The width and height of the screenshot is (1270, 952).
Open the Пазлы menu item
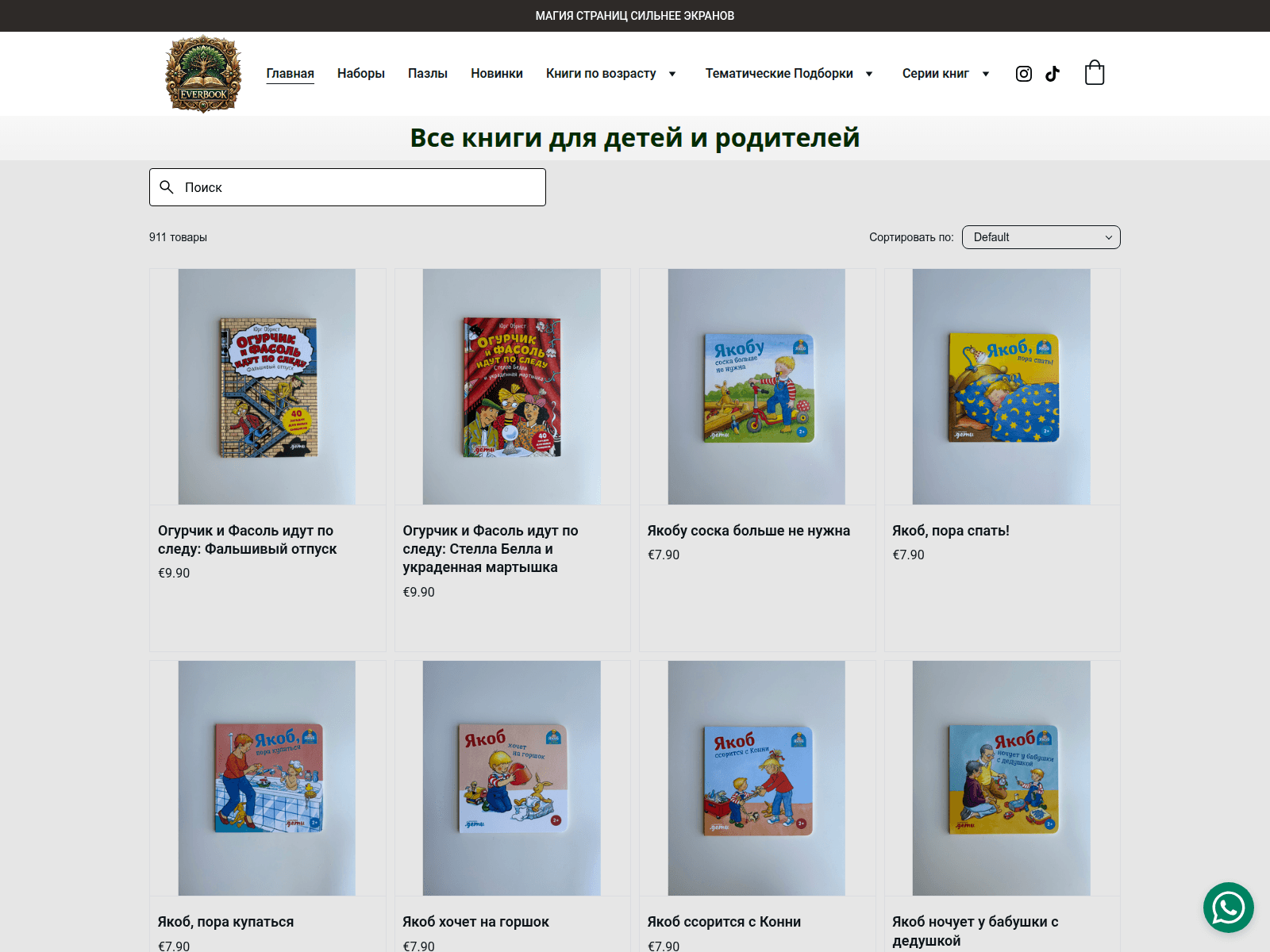click(x=428, y=73)
